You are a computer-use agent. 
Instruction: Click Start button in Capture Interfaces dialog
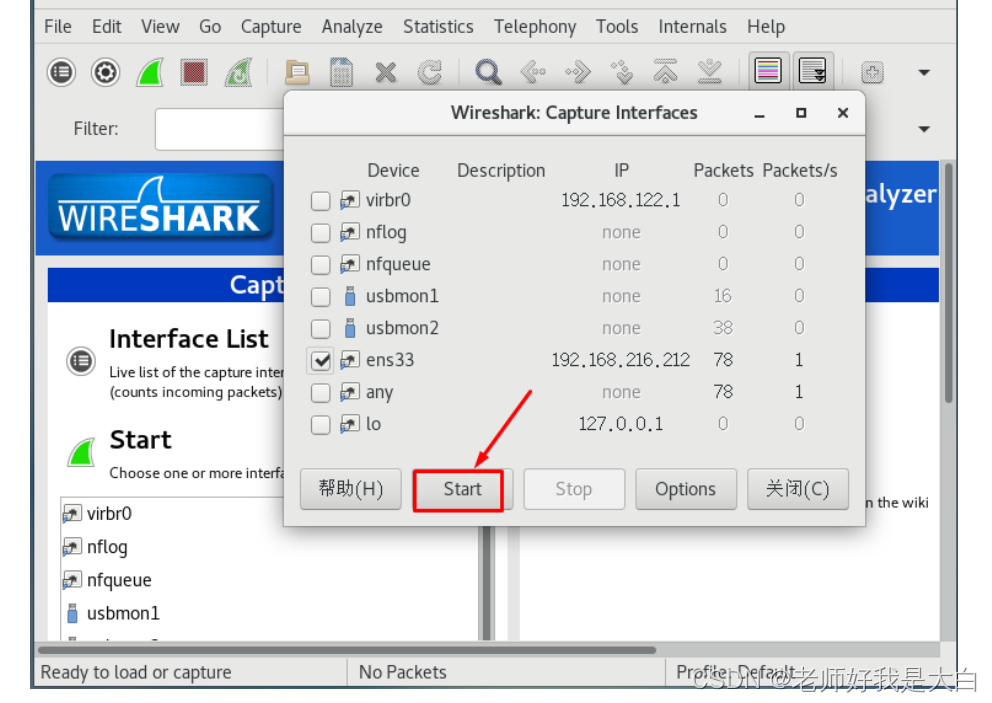pos(462,489)
